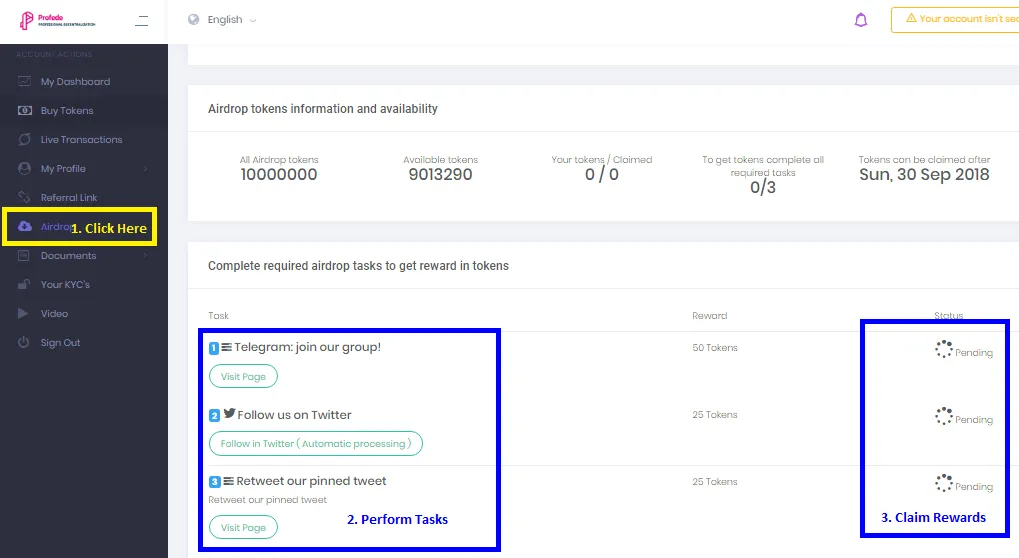This screenshot has width=1019, height=558.
Task: Click the Live Transactions refresh icon
Action: point(25,139)
